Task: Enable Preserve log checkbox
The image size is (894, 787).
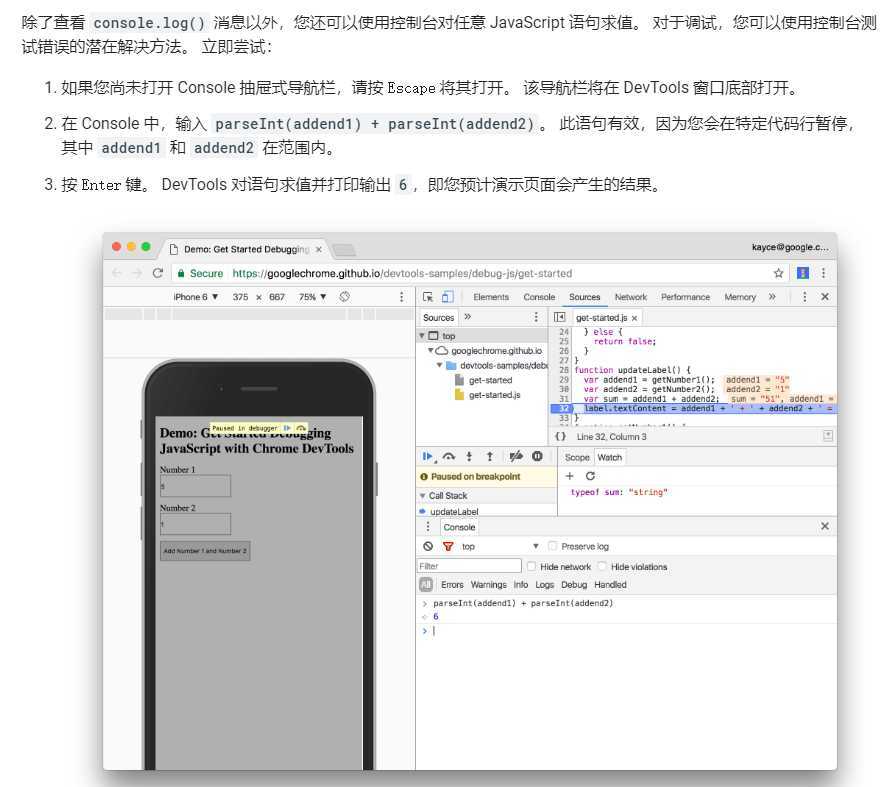Action: 552,546
